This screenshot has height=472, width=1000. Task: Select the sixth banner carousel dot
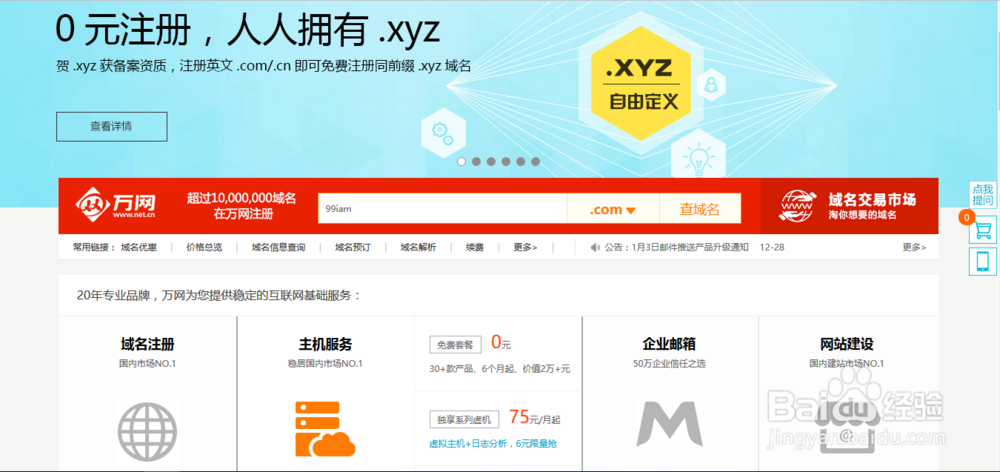tap(535, 161)
